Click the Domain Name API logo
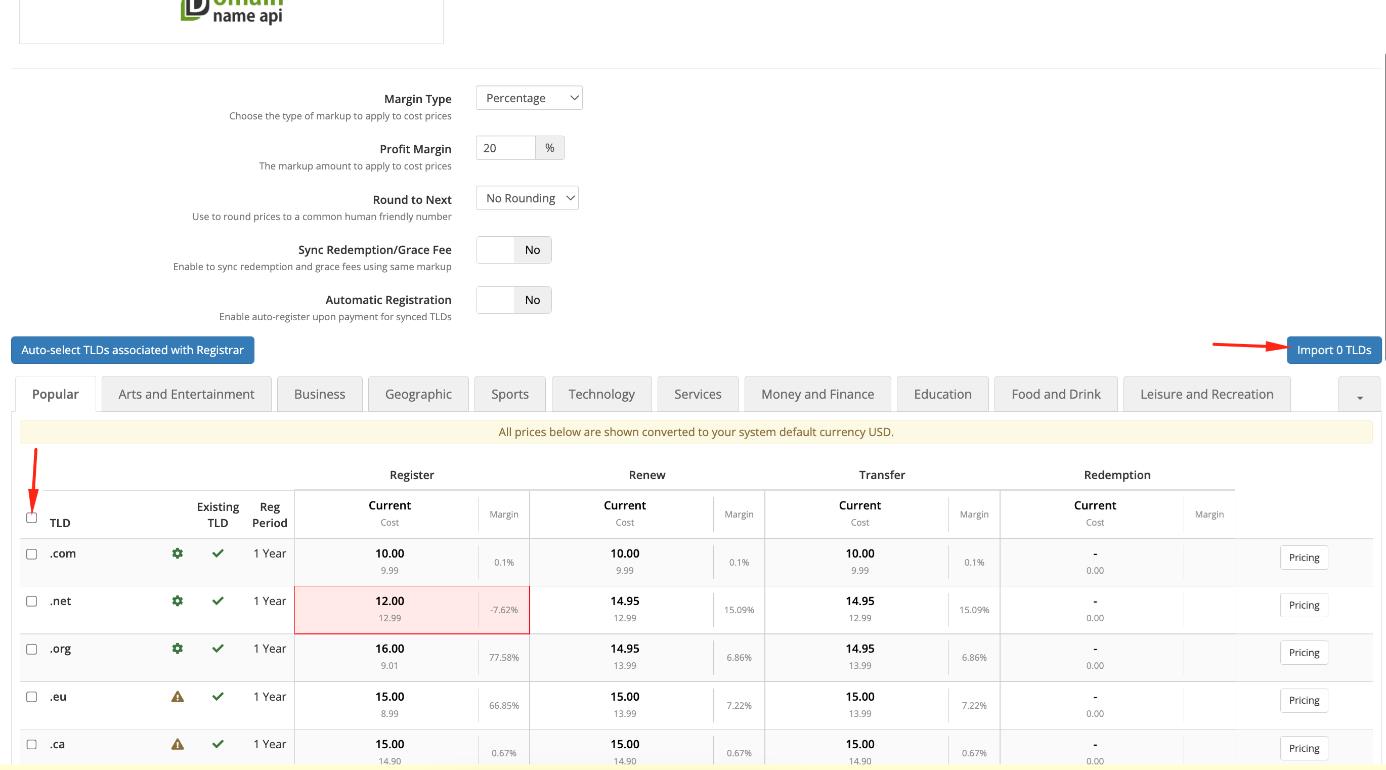1386x770 pixels. click(232, 12)
